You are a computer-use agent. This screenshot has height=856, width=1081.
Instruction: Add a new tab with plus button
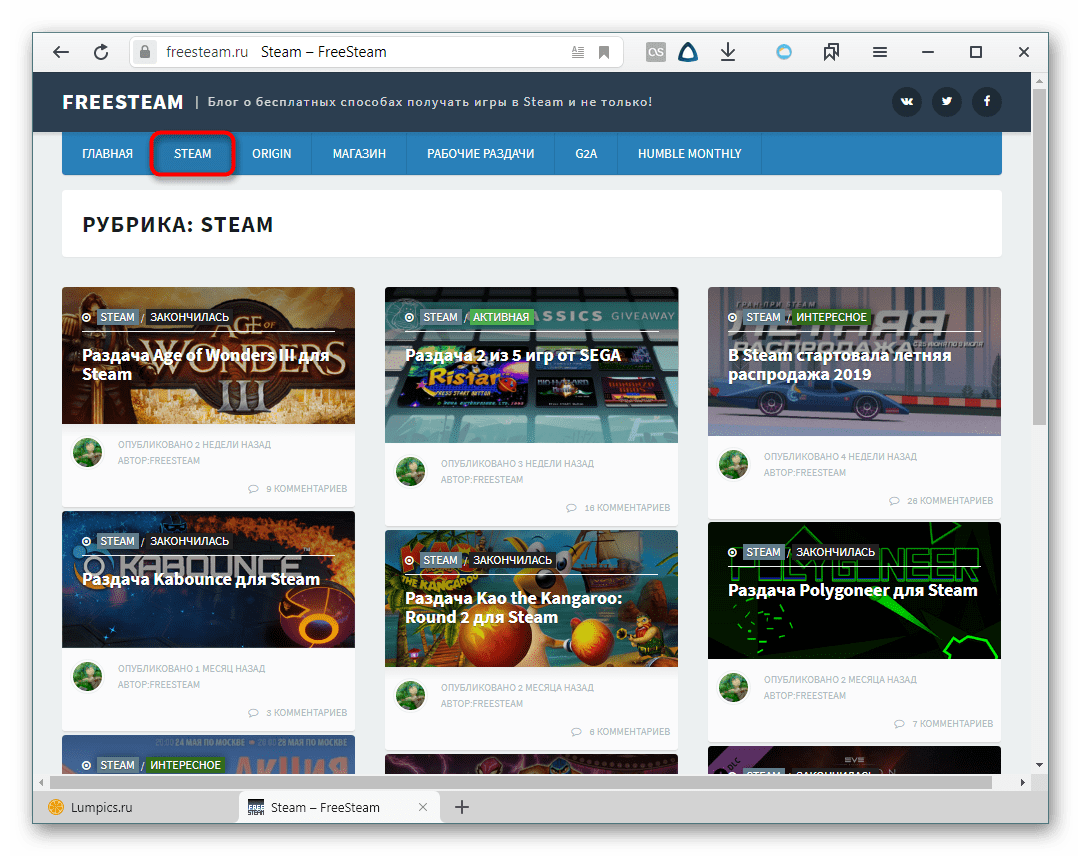point(462,807)
